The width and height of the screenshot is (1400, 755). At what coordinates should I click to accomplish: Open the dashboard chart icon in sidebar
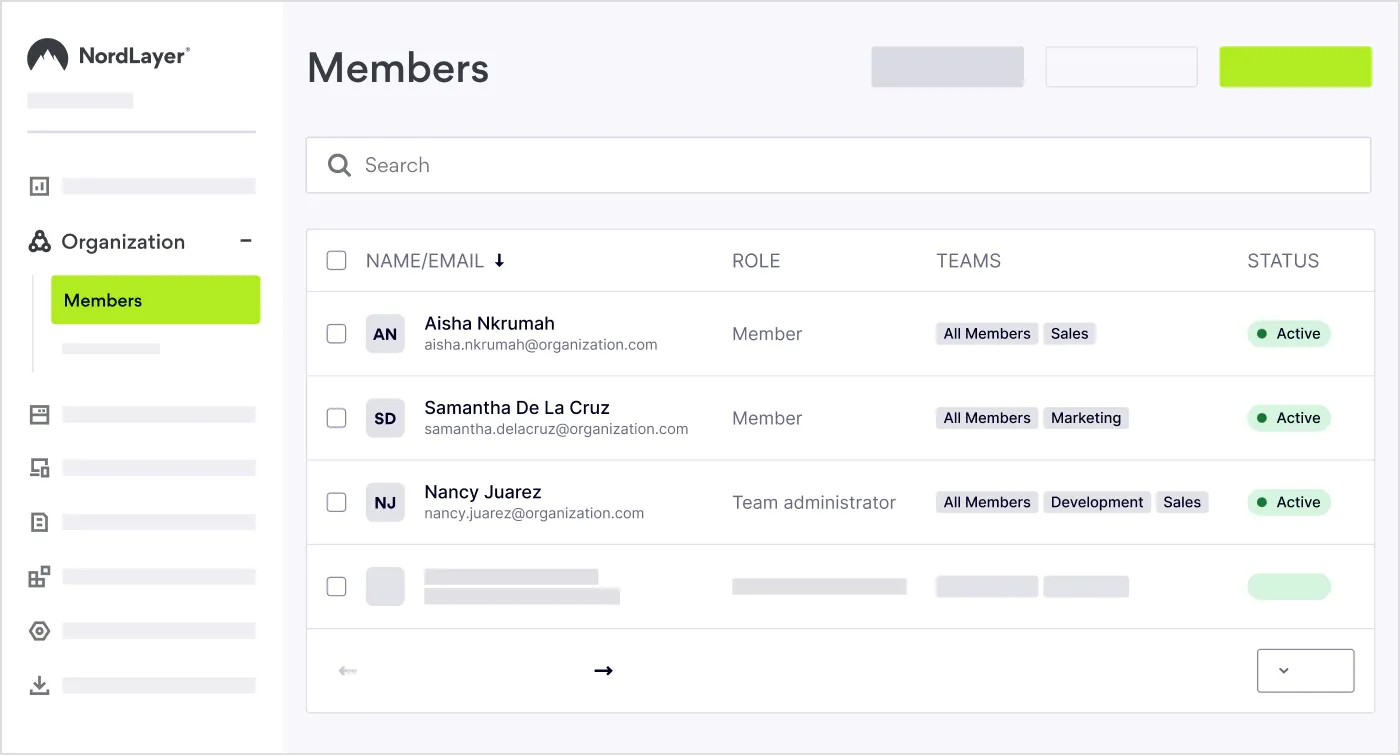39,186
